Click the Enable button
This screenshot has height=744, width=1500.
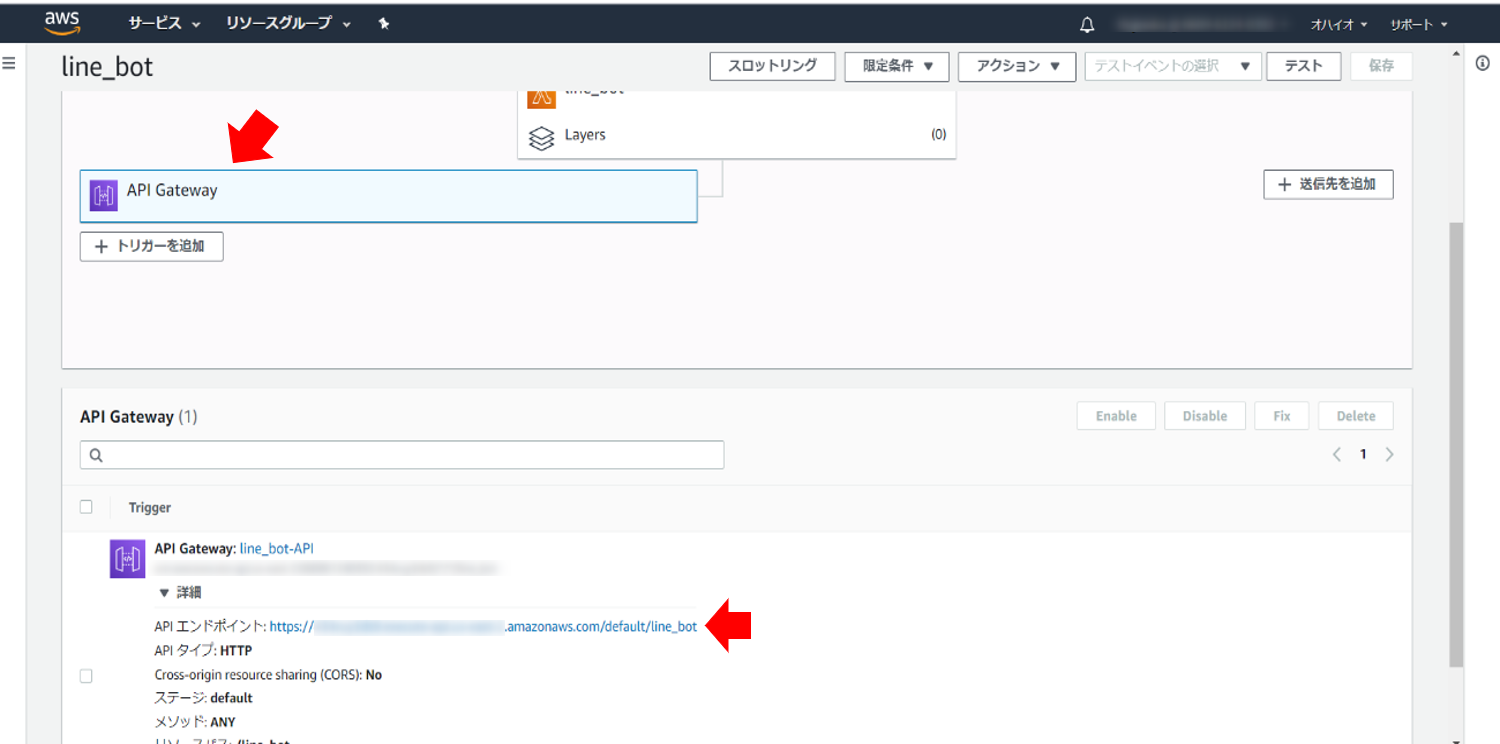click(x=1116, y=416)
